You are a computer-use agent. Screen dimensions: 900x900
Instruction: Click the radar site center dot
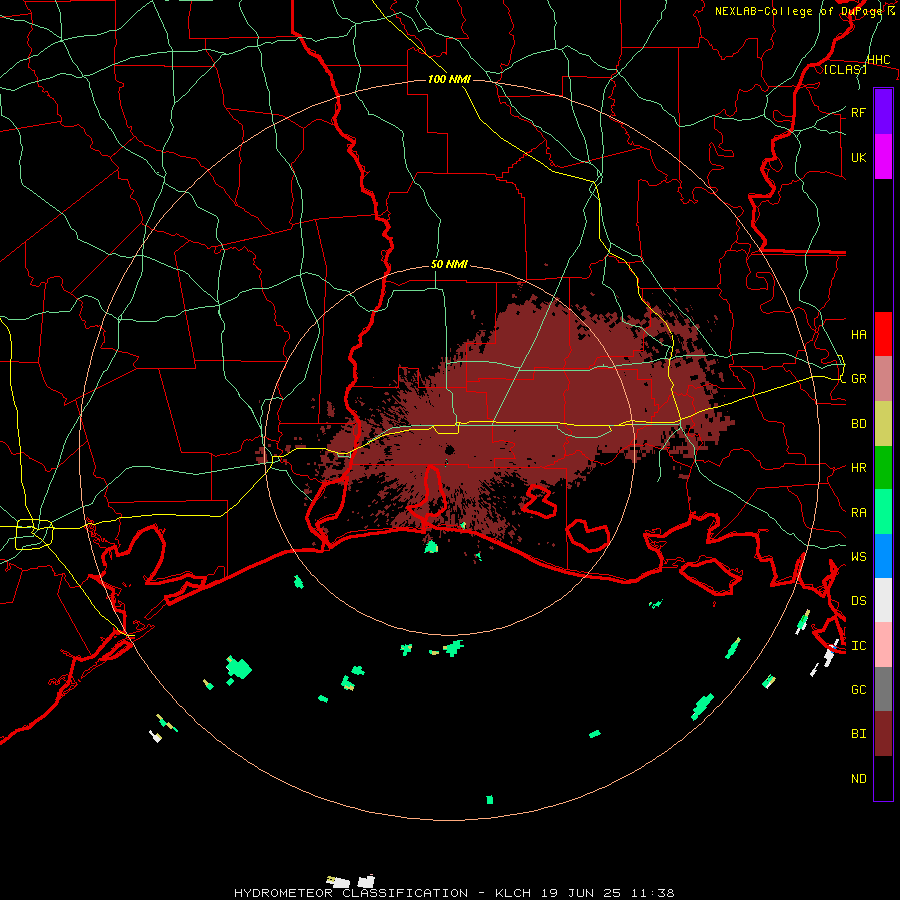pos(449,449)
